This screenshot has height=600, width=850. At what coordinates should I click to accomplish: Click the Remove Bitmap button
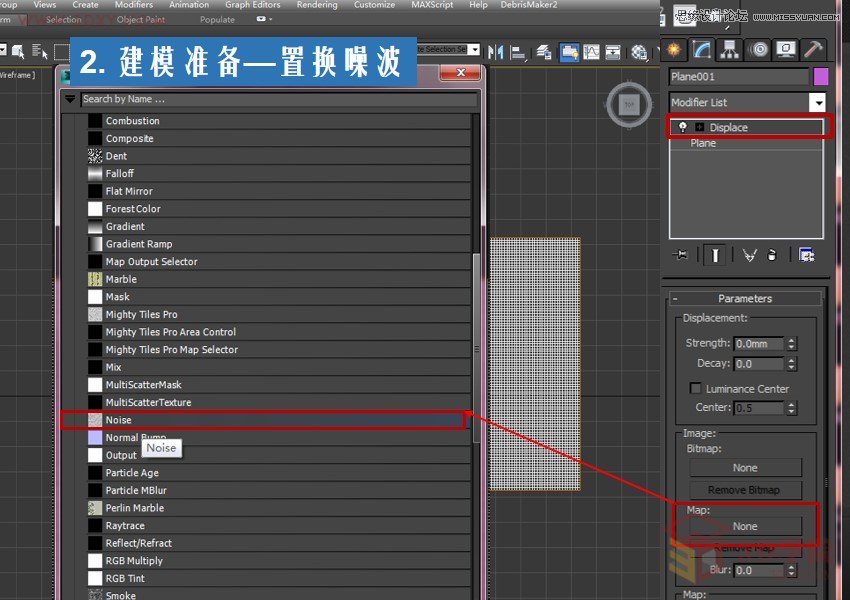click(x=745, y=489)
